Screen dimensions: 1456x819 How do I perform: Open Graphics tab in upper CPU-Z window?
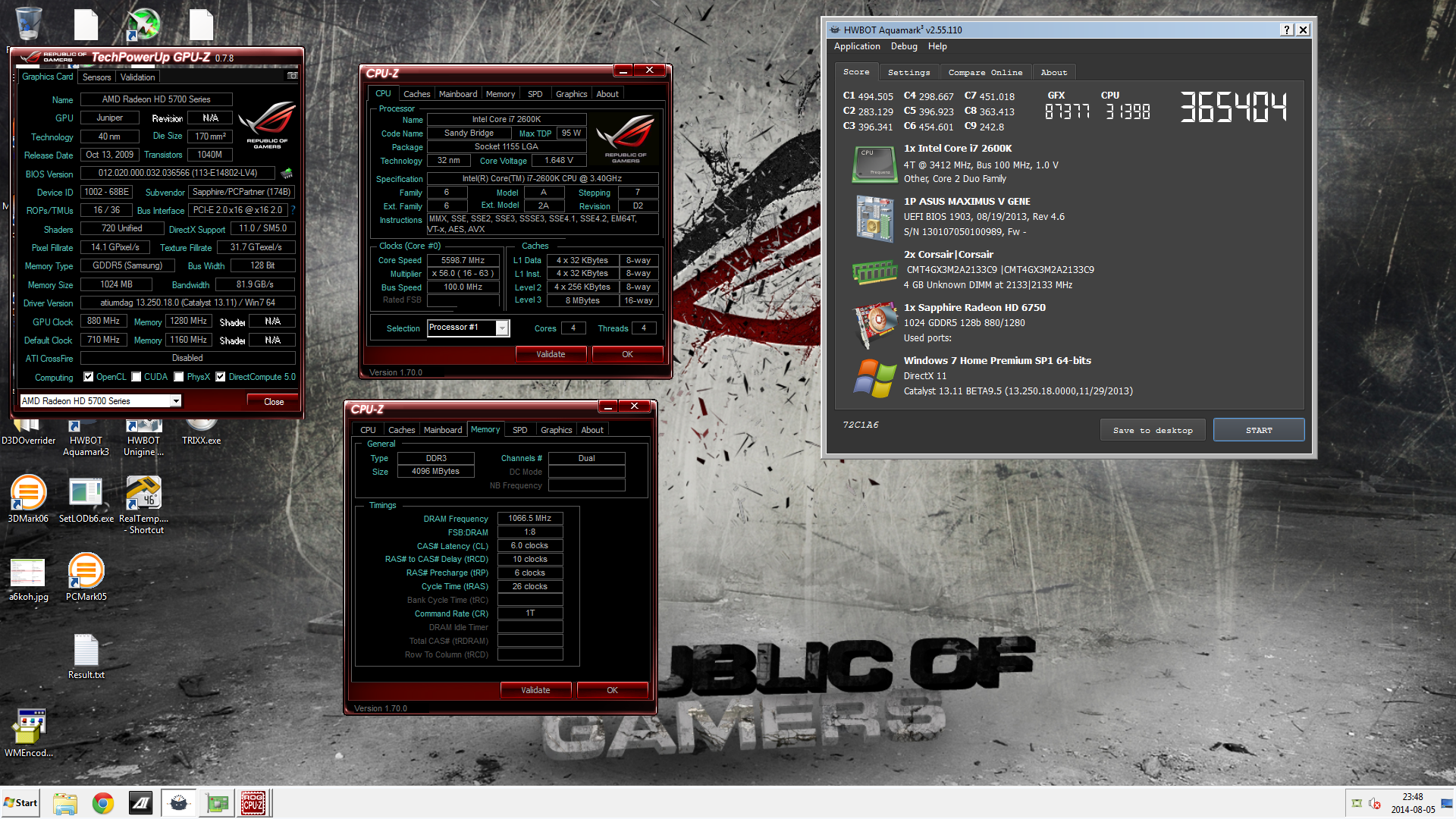pos(571,94)
